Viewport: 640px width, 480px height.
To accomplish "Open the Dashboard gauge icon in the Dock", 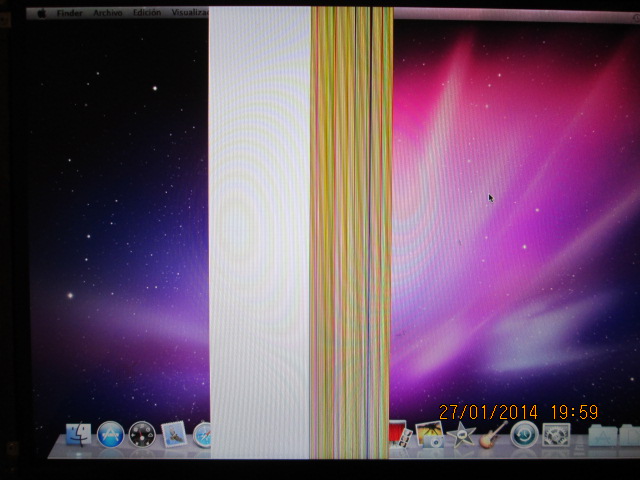I will (142, 435).
